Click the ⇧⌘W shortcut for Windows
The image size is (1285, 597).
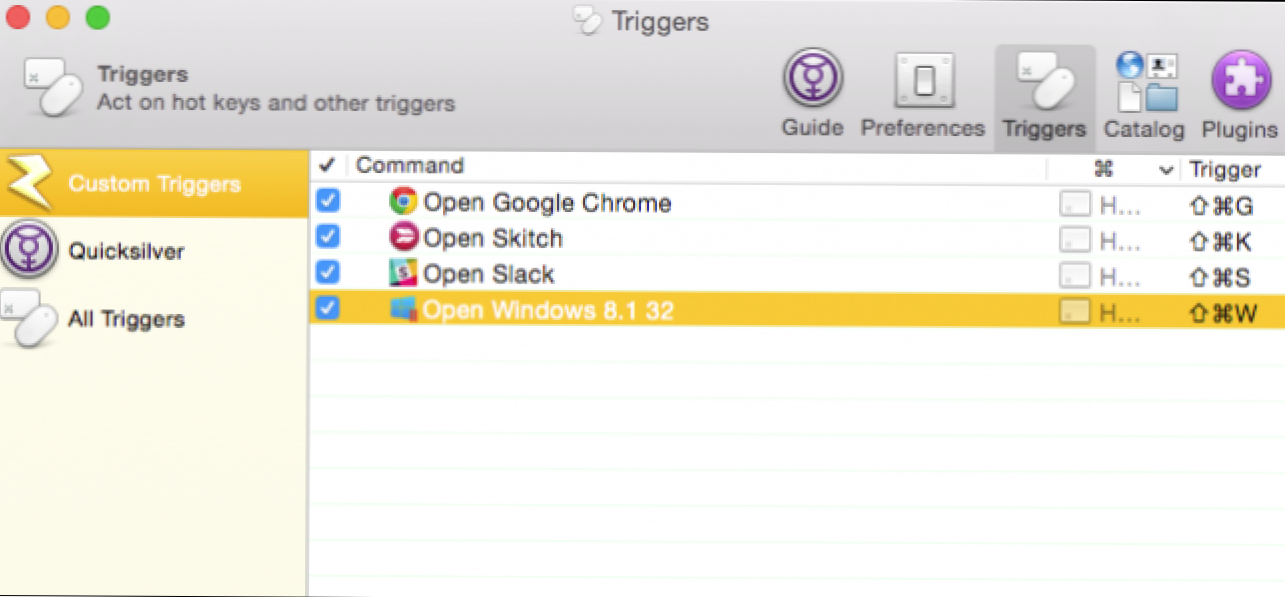tap(1222, 313)
